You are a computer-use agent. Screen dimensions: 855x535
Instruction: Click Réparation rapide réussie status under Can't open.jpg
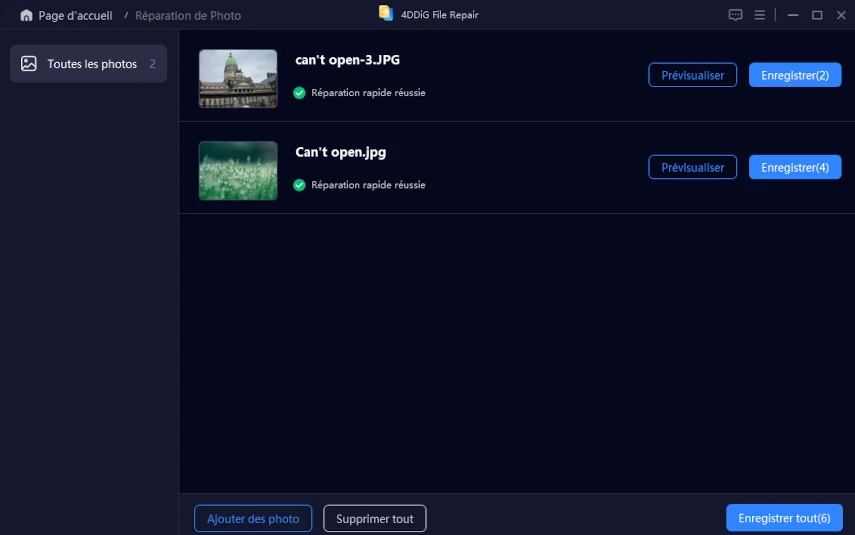click(368, 185)
